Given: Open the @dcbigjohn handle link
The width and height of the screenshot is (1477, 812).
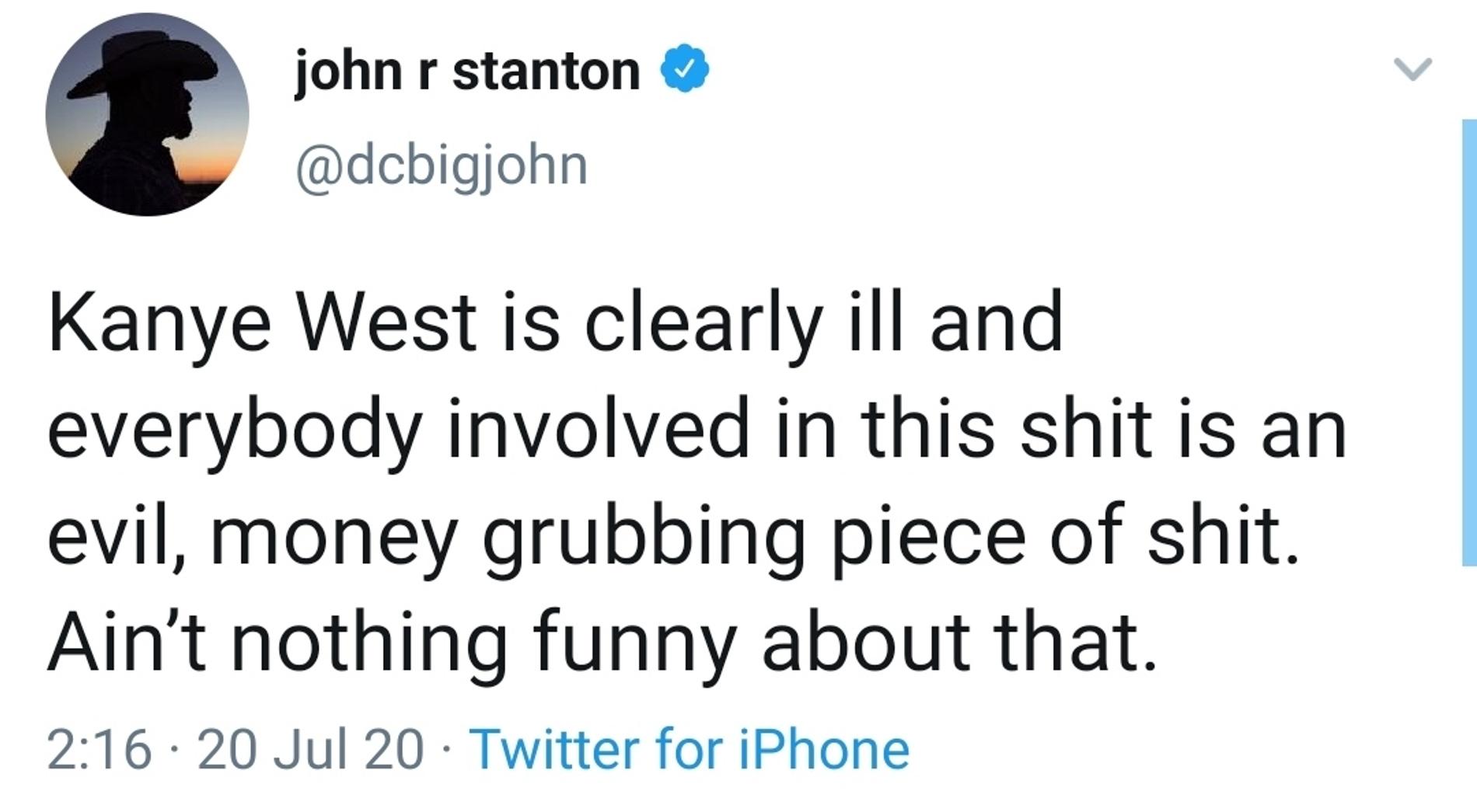Looking at the screenshot, I should [441, 165].
